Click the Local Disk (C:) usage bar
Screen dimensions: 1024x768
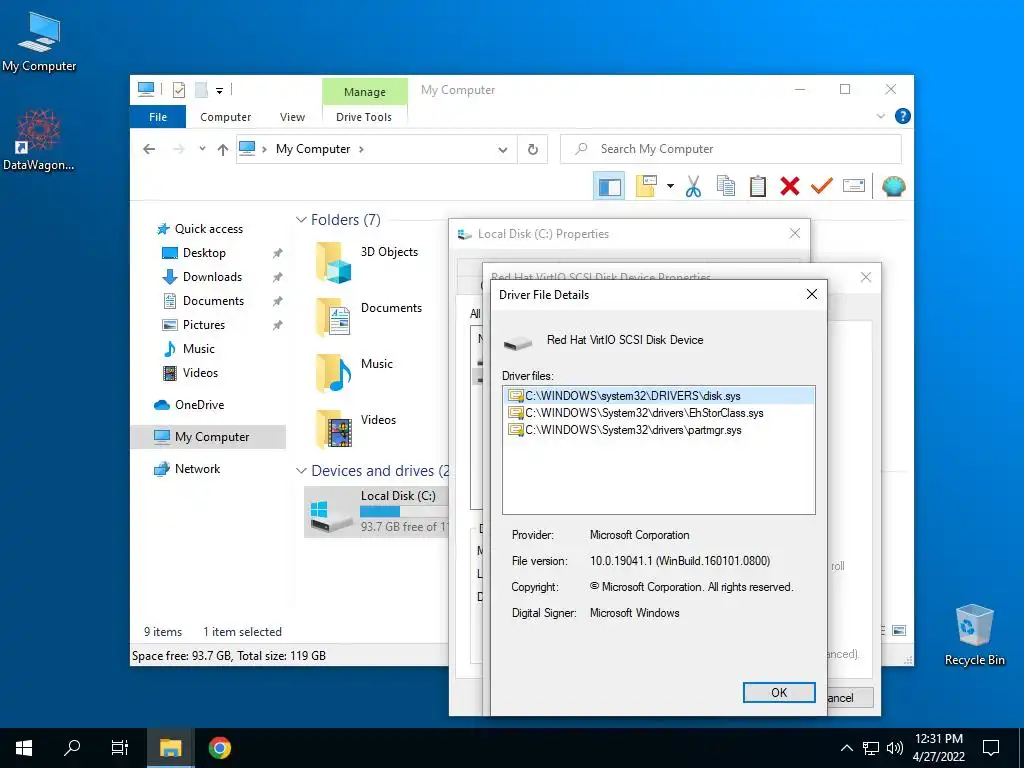(403, 511)
